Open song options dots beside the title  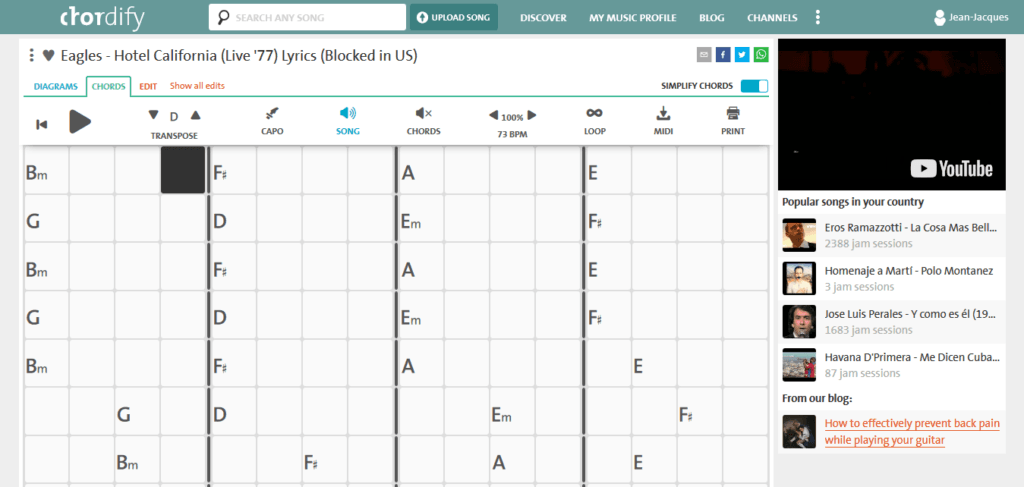tap(31, 55)
